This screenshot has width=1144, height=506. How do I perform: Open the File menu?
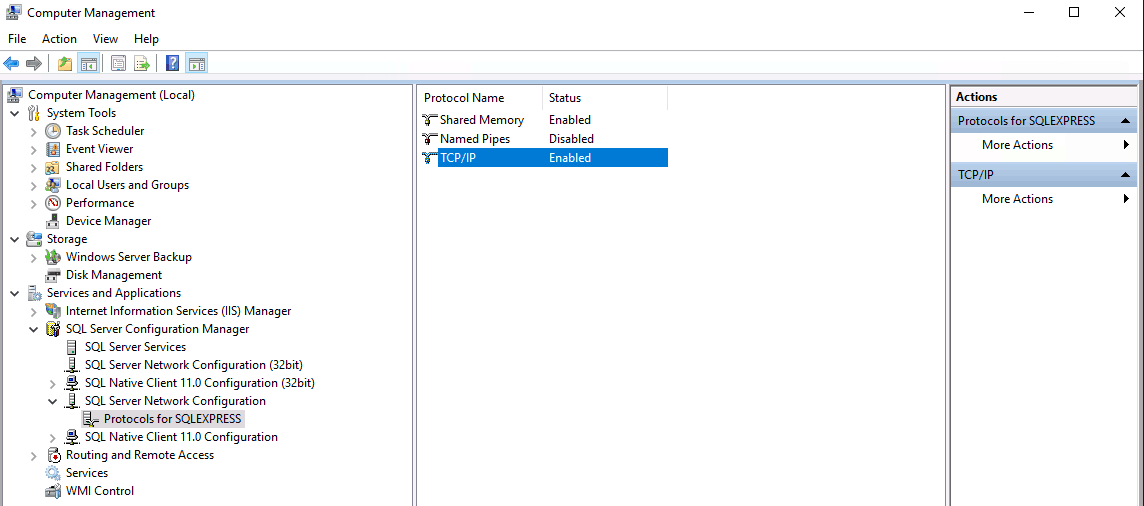point(17,39)
